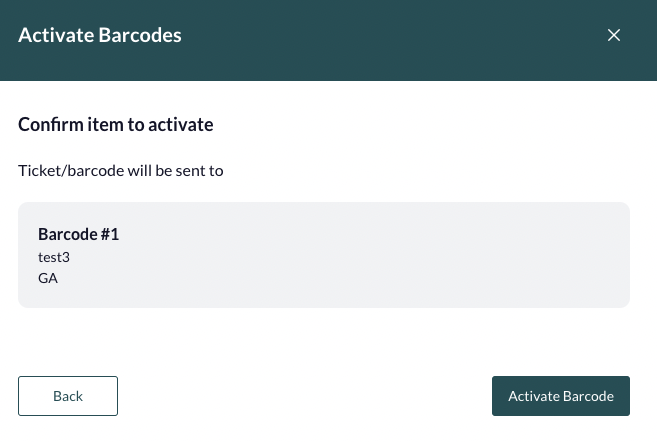Go to the previous step via Back
657x442 pixels.
point(68,396)
